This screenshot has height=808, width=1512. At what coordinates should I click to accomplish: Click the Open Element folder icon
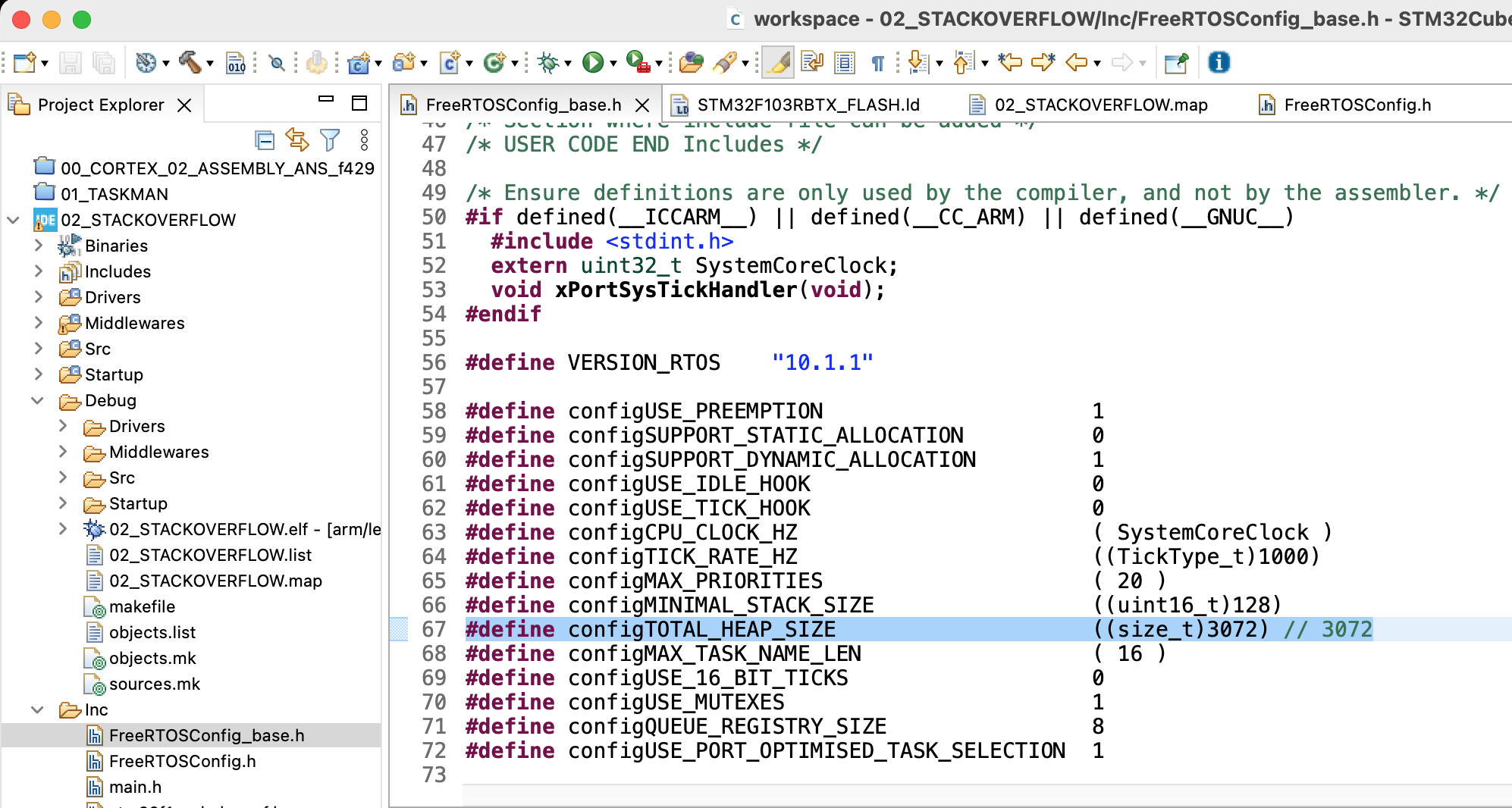[691, 62]
